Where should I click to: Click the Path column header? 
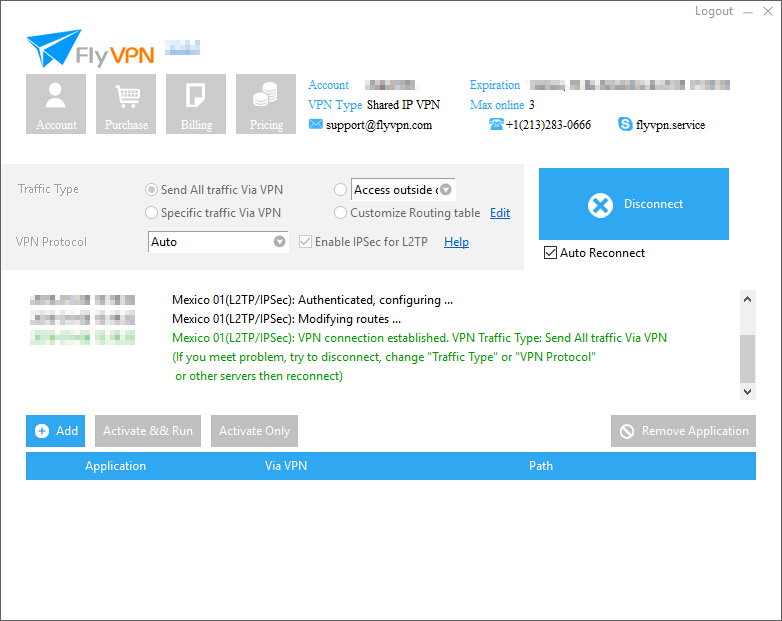point(541,466)
